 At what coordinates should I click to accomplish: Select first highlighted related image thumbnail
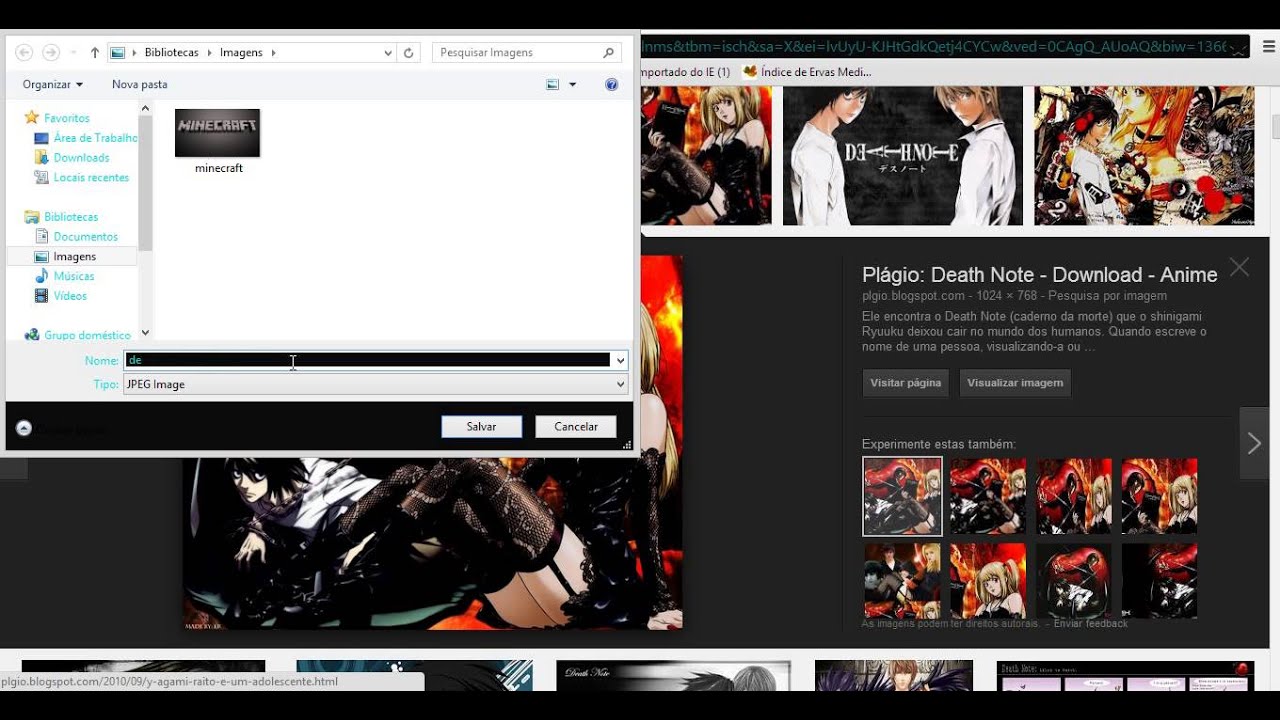[x=902, y=496]
